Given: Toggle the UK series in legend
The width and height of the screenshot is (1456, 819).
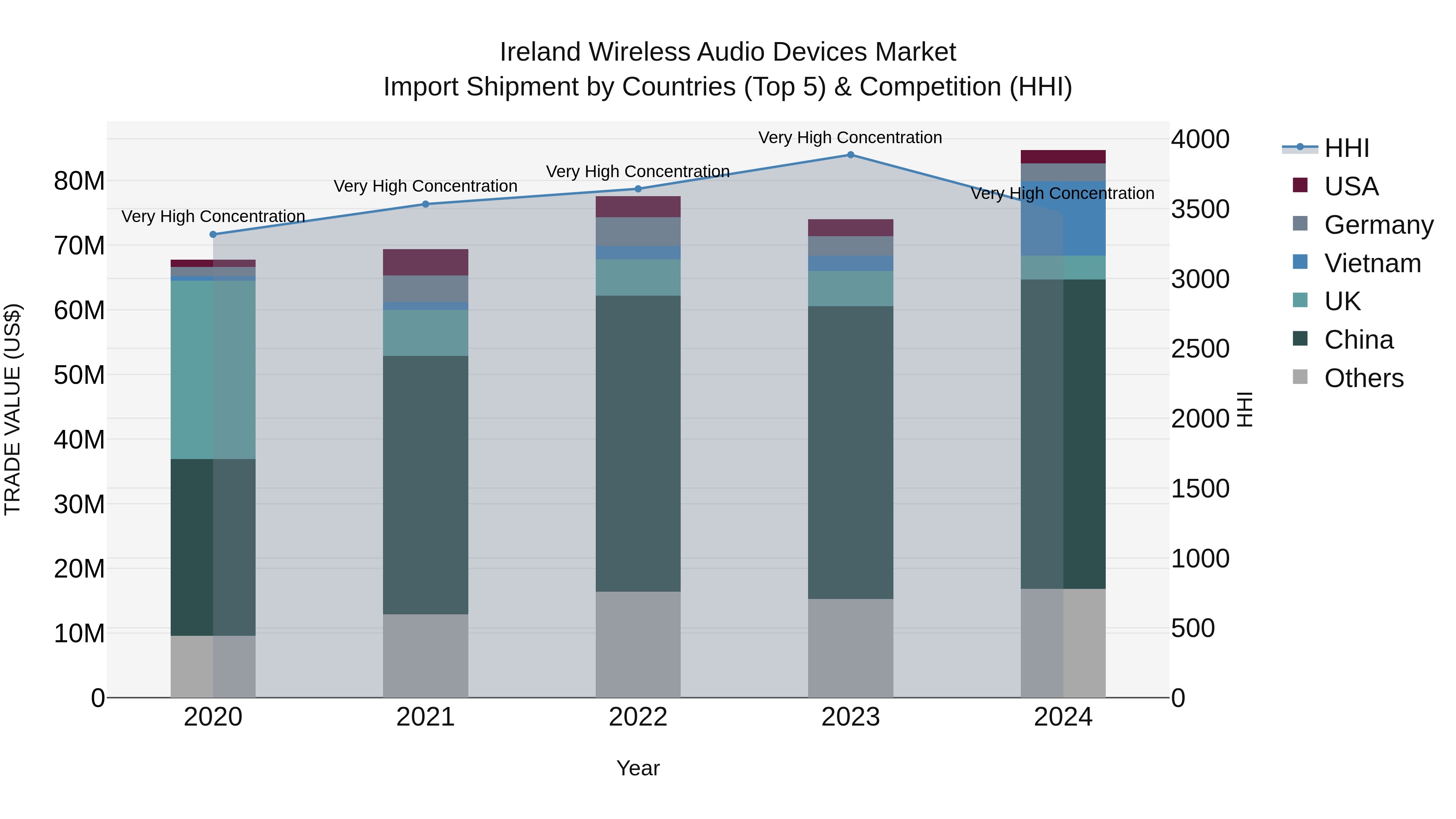Looking at the screenshot, I should (1327, 301).
